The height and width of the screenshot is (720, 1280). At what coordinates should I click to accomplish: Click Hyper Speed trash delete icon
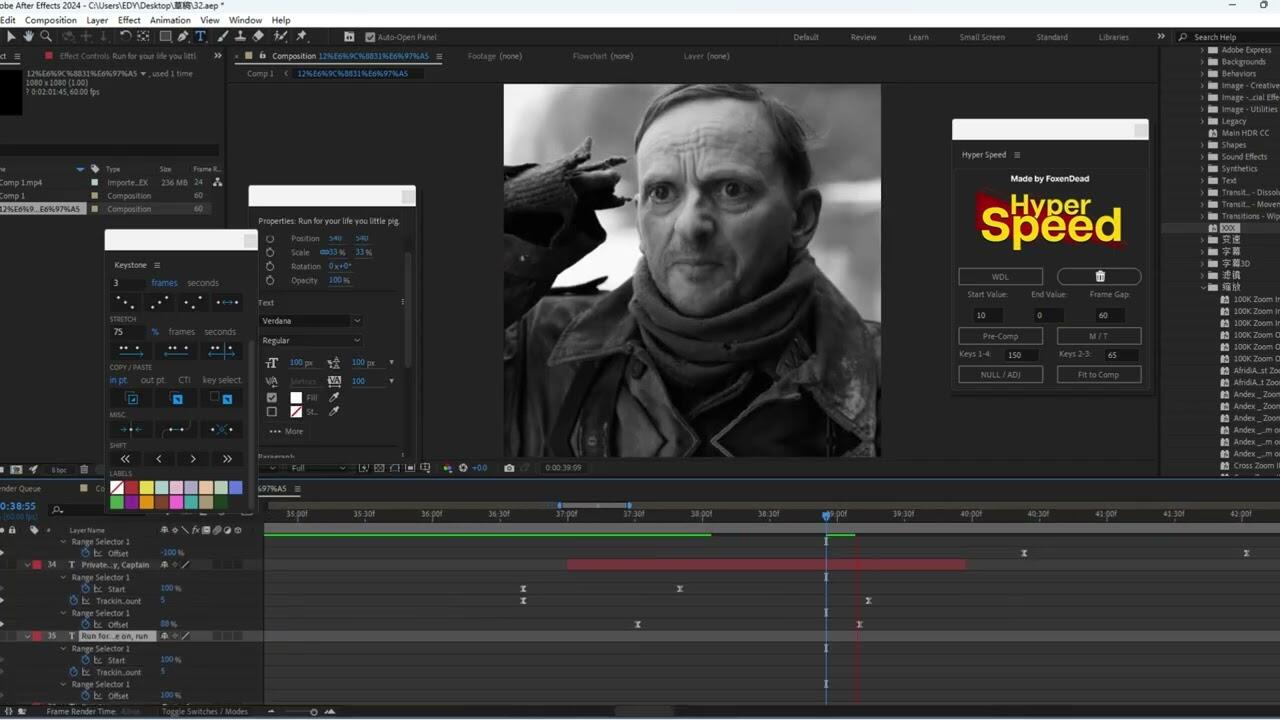coord(1099,276)
